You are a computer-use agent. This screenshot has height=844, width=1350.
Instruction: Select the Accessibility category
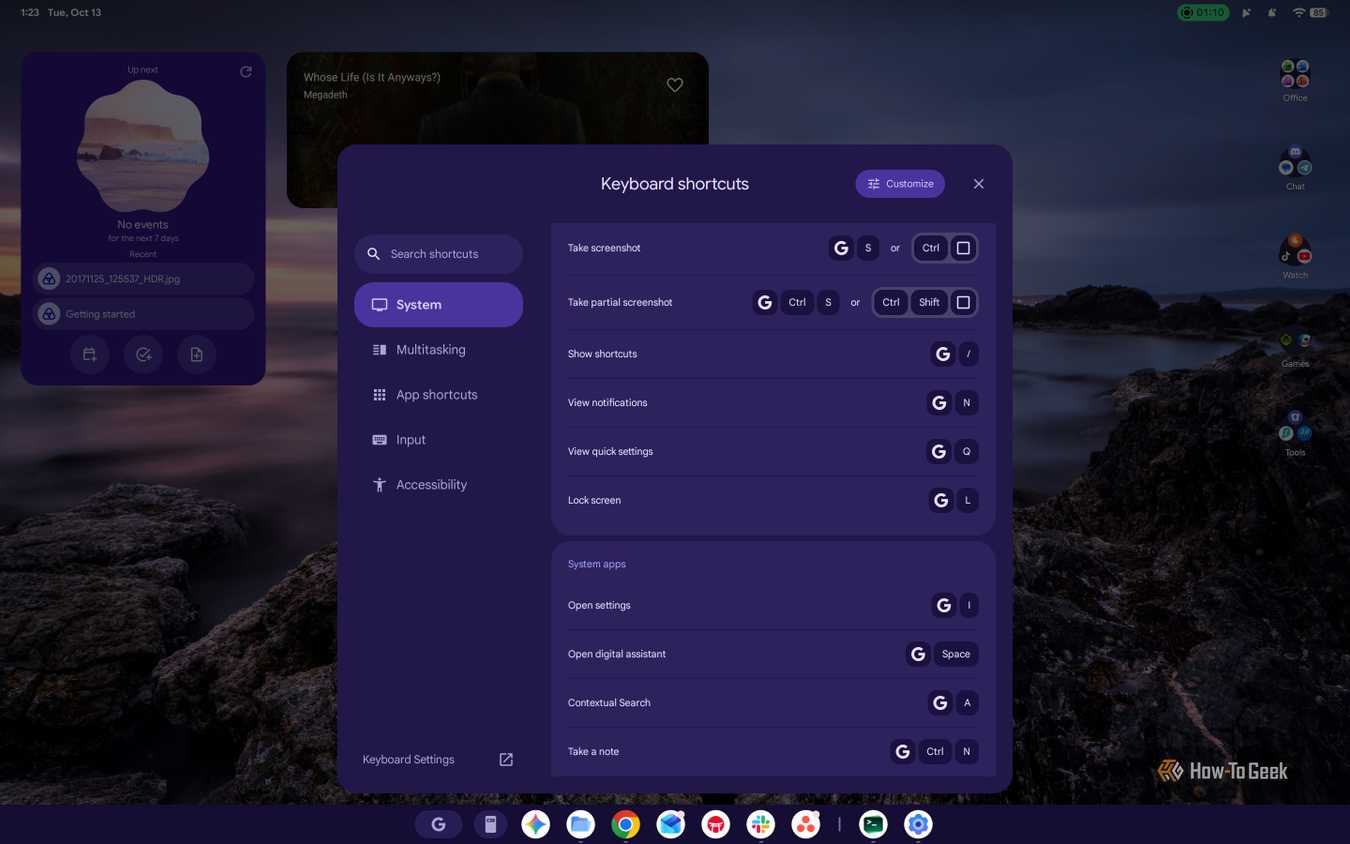click(x=438, y=485)
